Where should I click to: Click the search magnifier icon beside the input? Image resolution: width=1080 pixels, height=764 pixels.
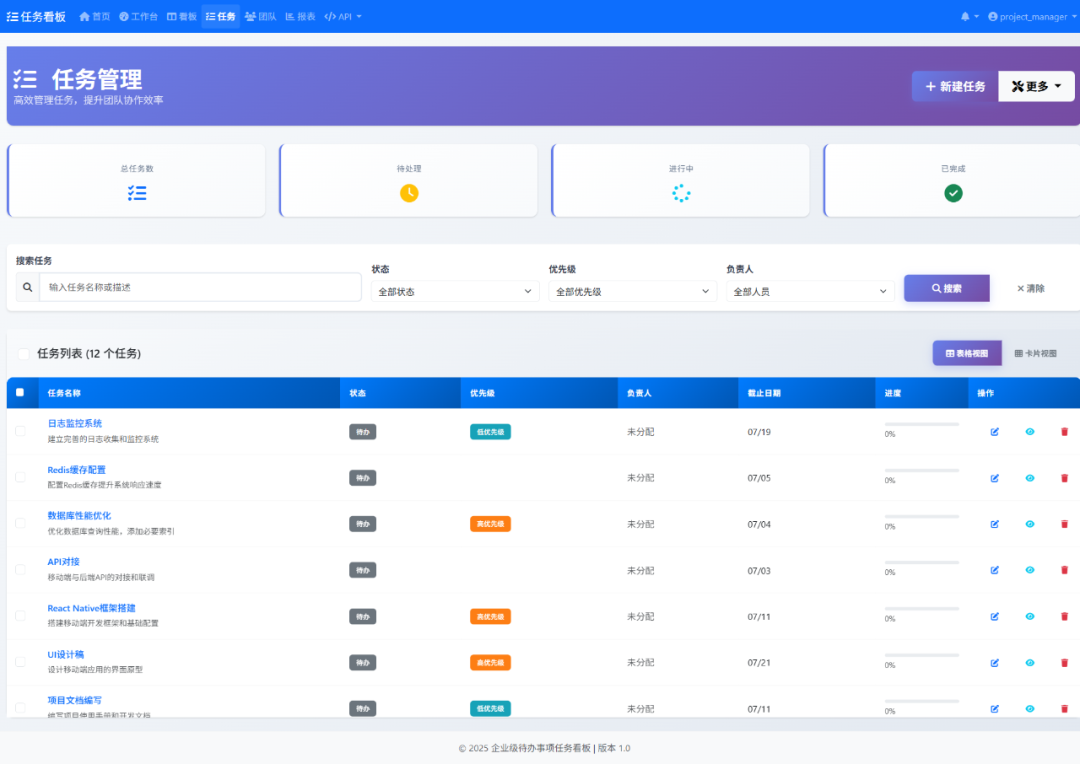coord(28,287)
